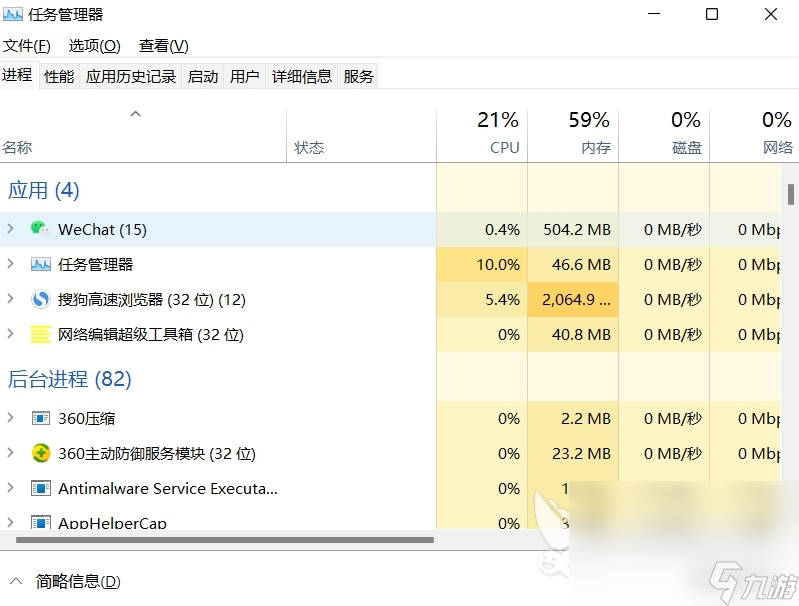Click the Sogou browser icon

(x=41, y=299)
